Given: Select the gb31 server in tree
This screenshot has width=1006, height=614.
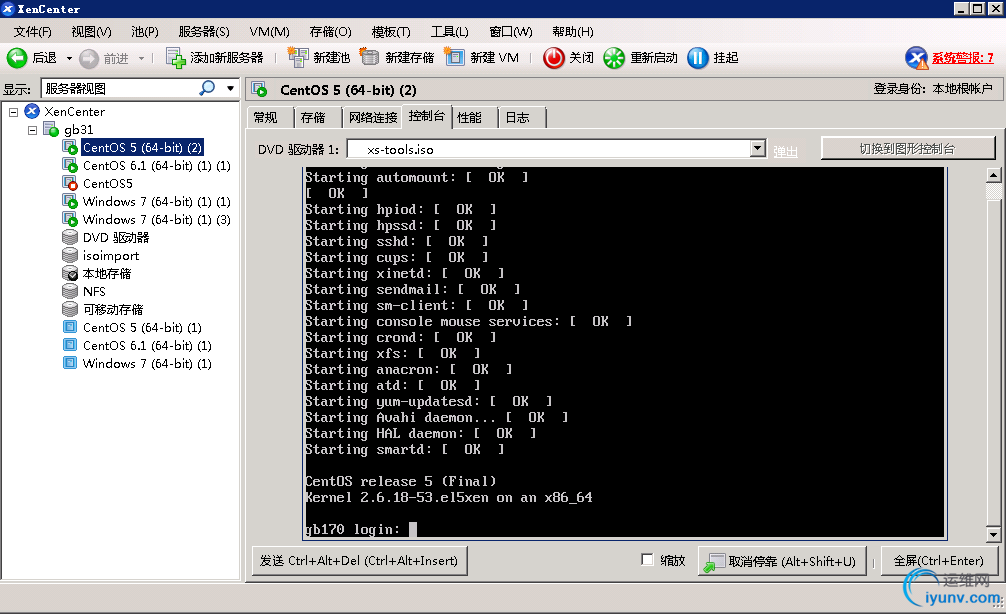Looking at the screenshot, I should (x=78, y=130).
